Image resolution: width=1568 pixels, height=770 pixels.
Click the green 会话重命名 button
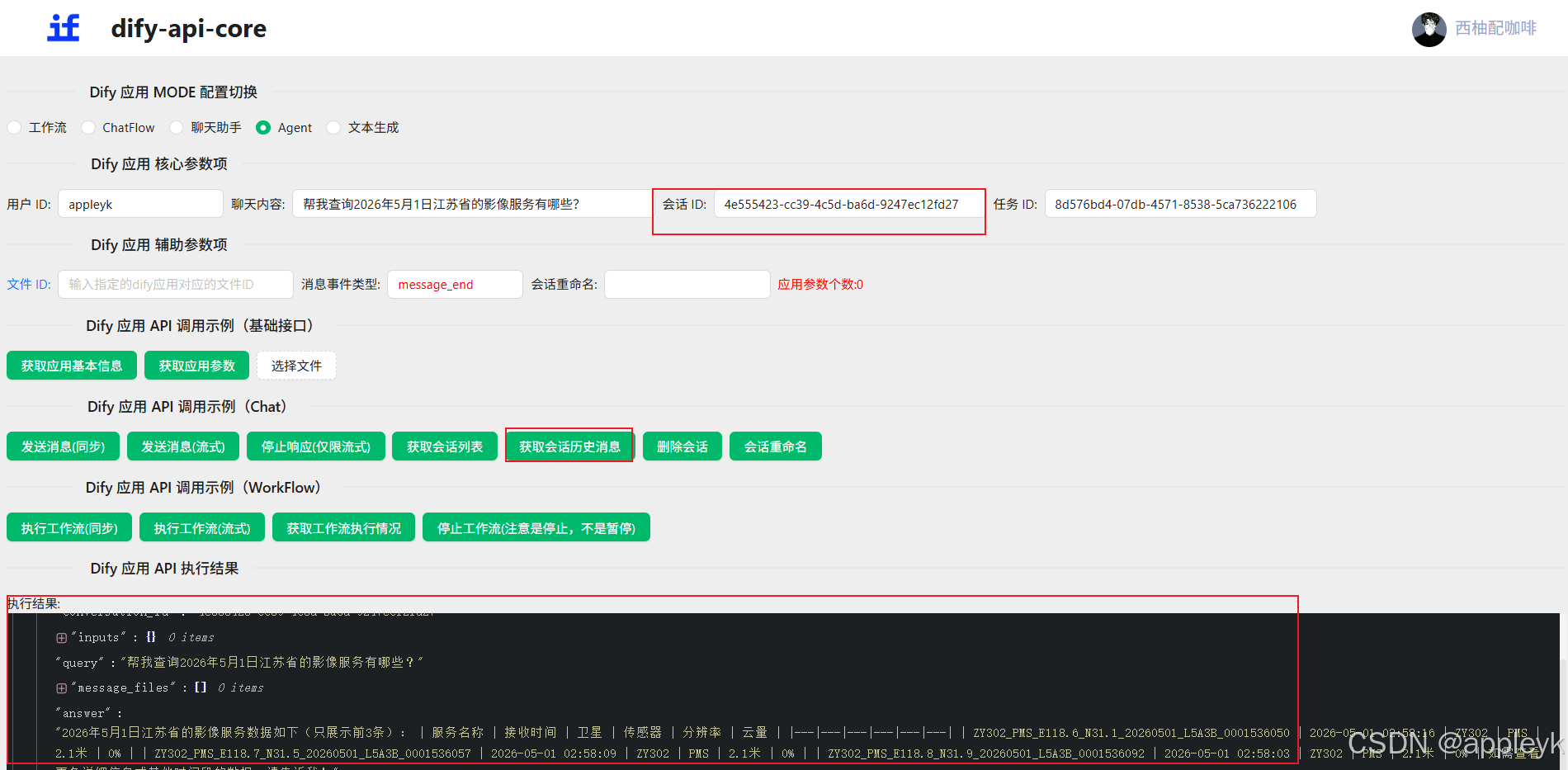pyautogui.click(x=776, y=446)
